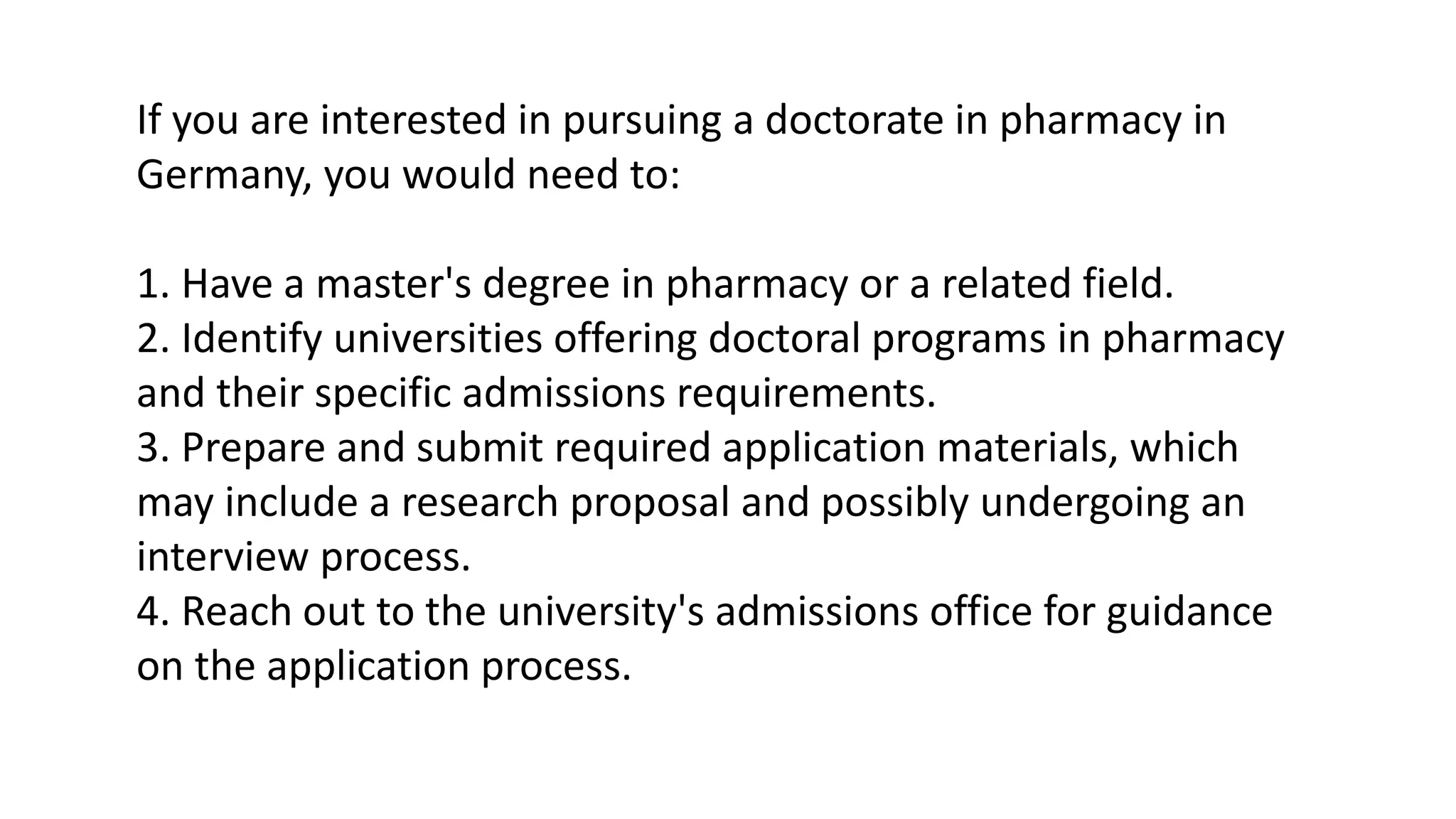Click the number '1.' list marker
The image size is (1456, 819).
coord(153,284)
